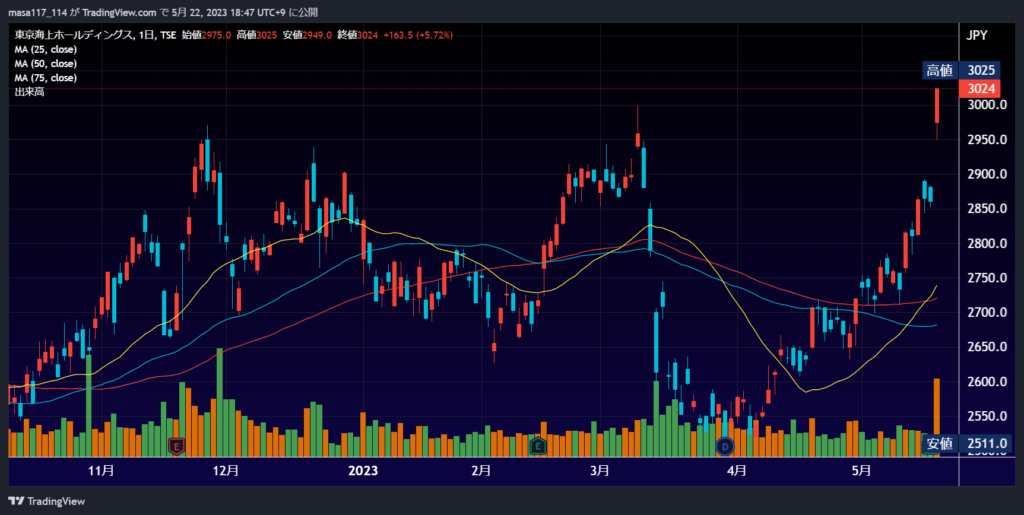
Task: Click the 高値 3025 price label
Action: [x=961, y=70]
